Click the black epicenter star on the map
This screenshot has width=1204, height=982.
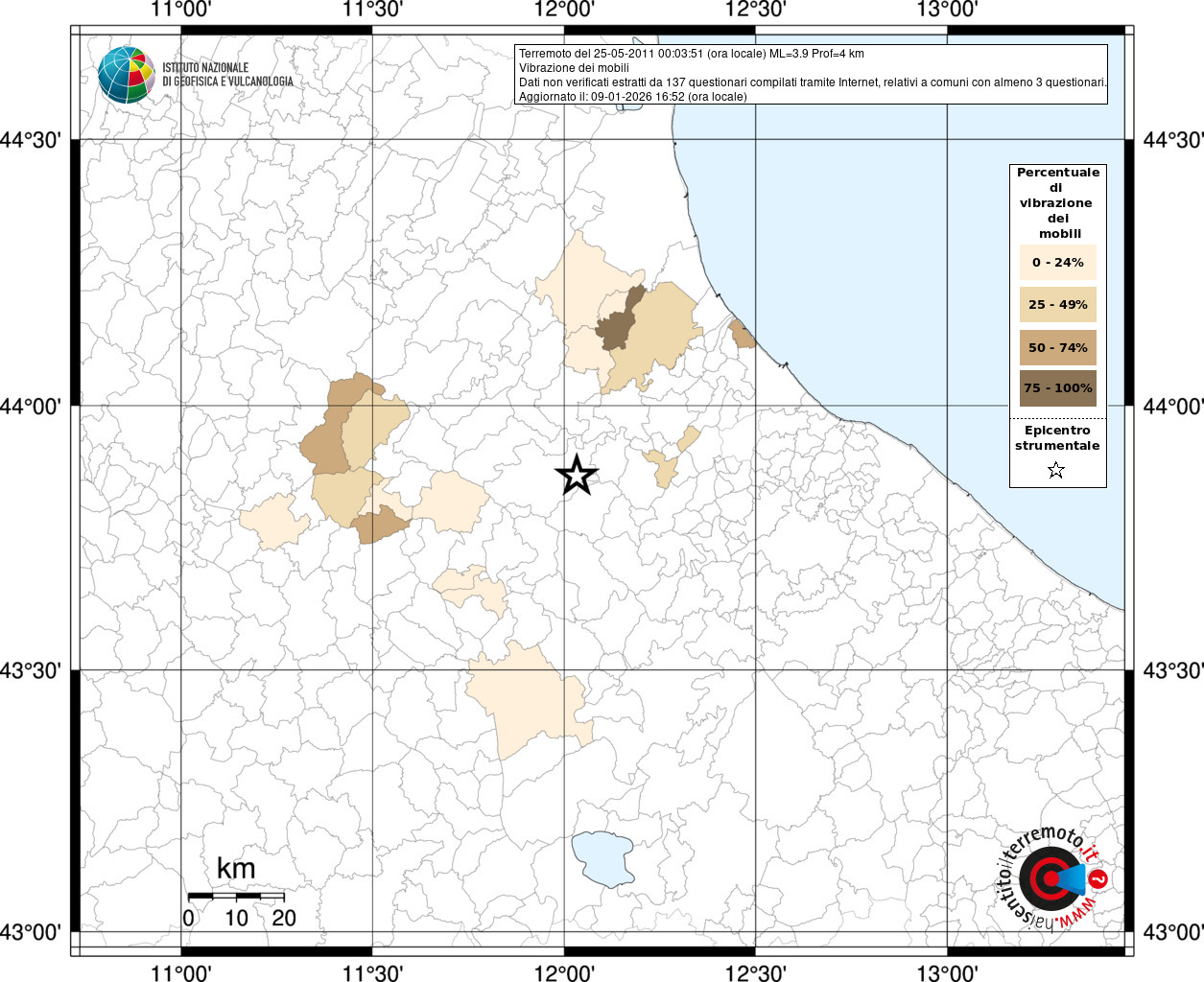(577, 475)
